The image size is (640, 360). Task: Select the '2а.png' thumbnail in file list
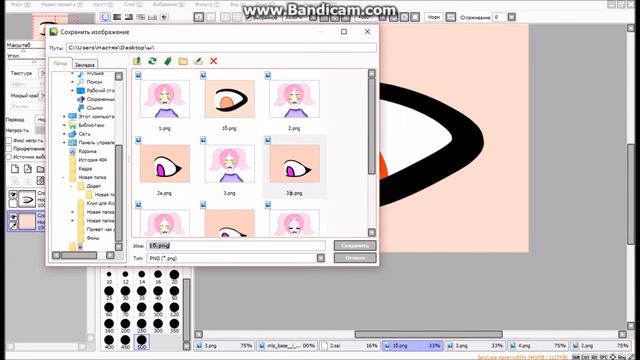[x=165, y=164]
